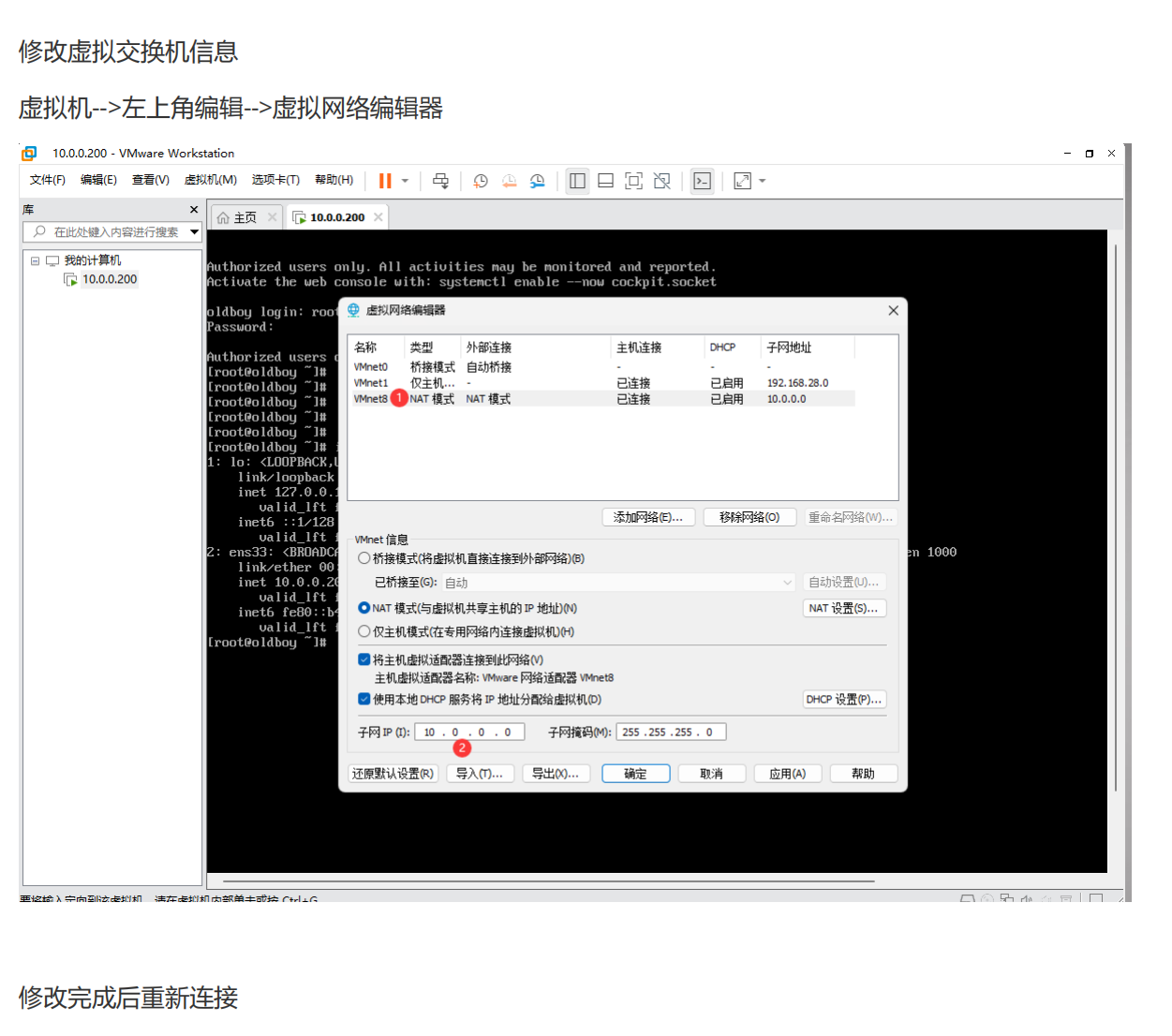The image size is (1172, 1036).
Task: Close the 虚拟网络编辑器 dialog
Action: 893,310
